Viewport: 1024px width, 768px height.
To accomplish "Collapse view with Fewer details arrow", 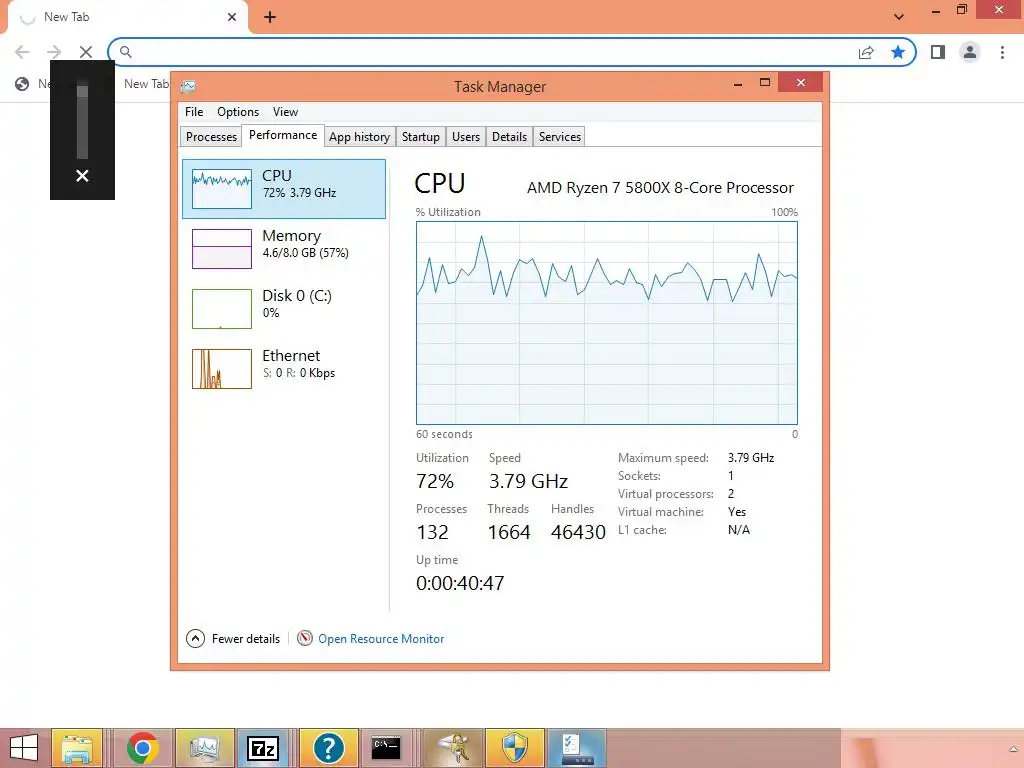I will [x=195, y=638].
